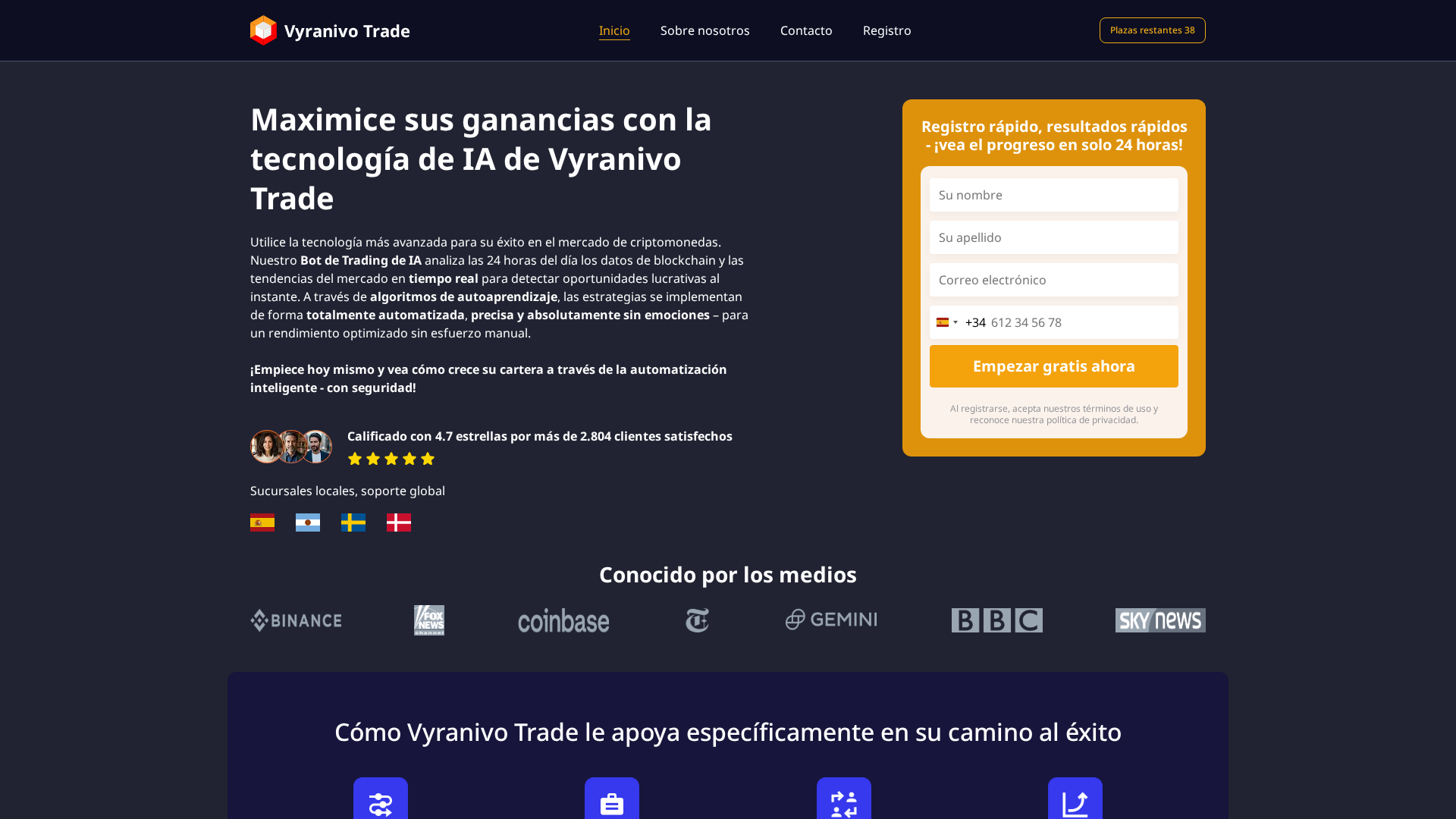Select the Gemini media logo
Screen dimensions: 1456x819
(831, 620)
